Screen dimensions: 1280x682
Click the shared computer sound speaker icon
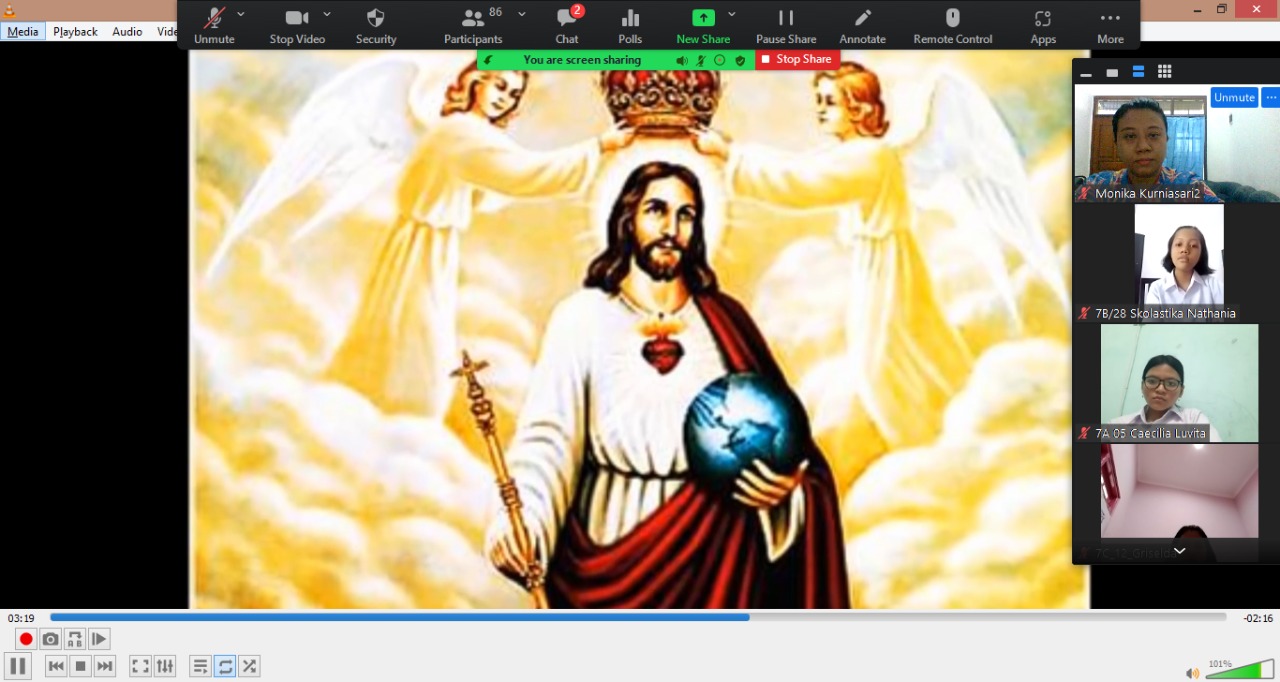[x=681, y=60]
